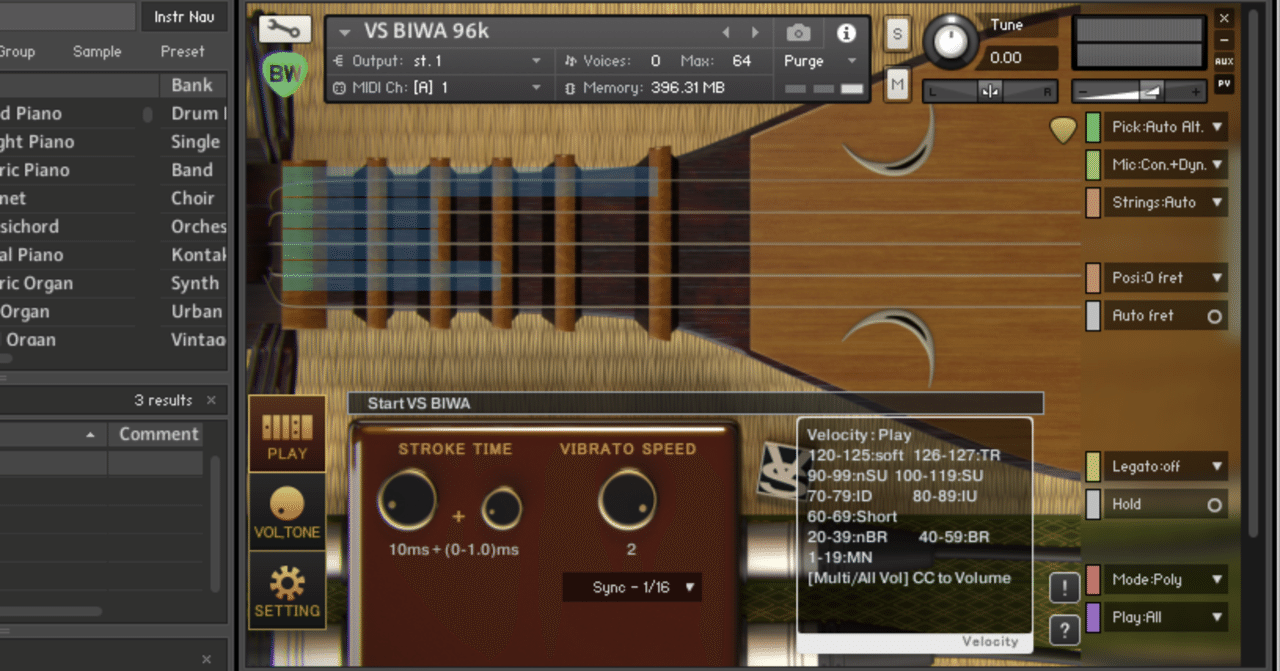Click the Velocity label under info box
The height and width of the screenshot is (671, 1280).
990,641
